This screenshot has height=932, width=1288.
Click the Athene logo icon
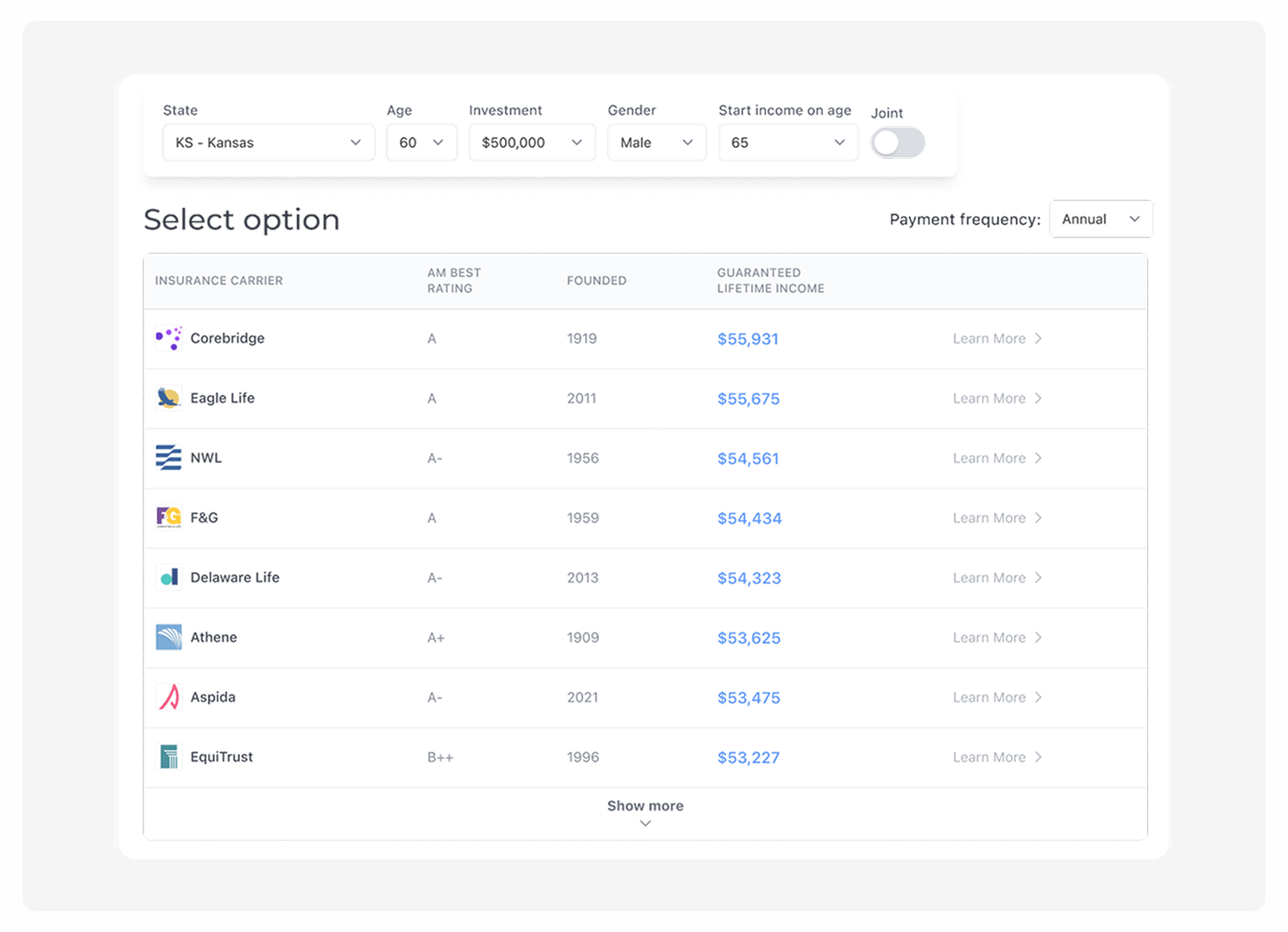coord(168,637)
